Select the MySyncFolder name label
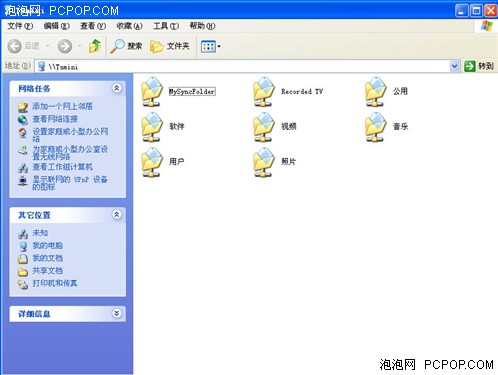 pyautogui.click(x=192, y=91)
